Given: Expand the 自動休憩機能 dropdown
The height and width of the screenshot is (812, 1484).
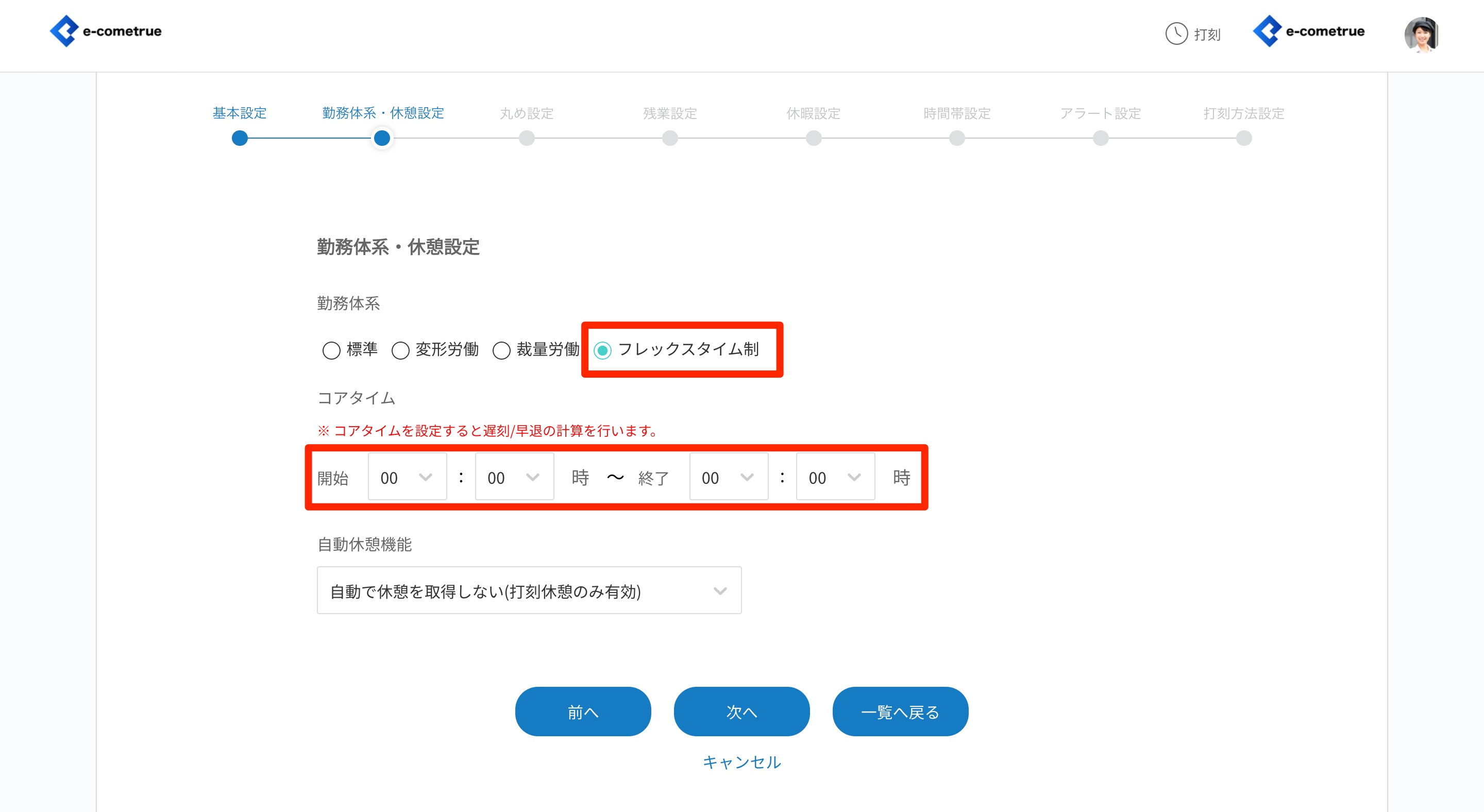Looking at the screenshot, I should [529, 591].
